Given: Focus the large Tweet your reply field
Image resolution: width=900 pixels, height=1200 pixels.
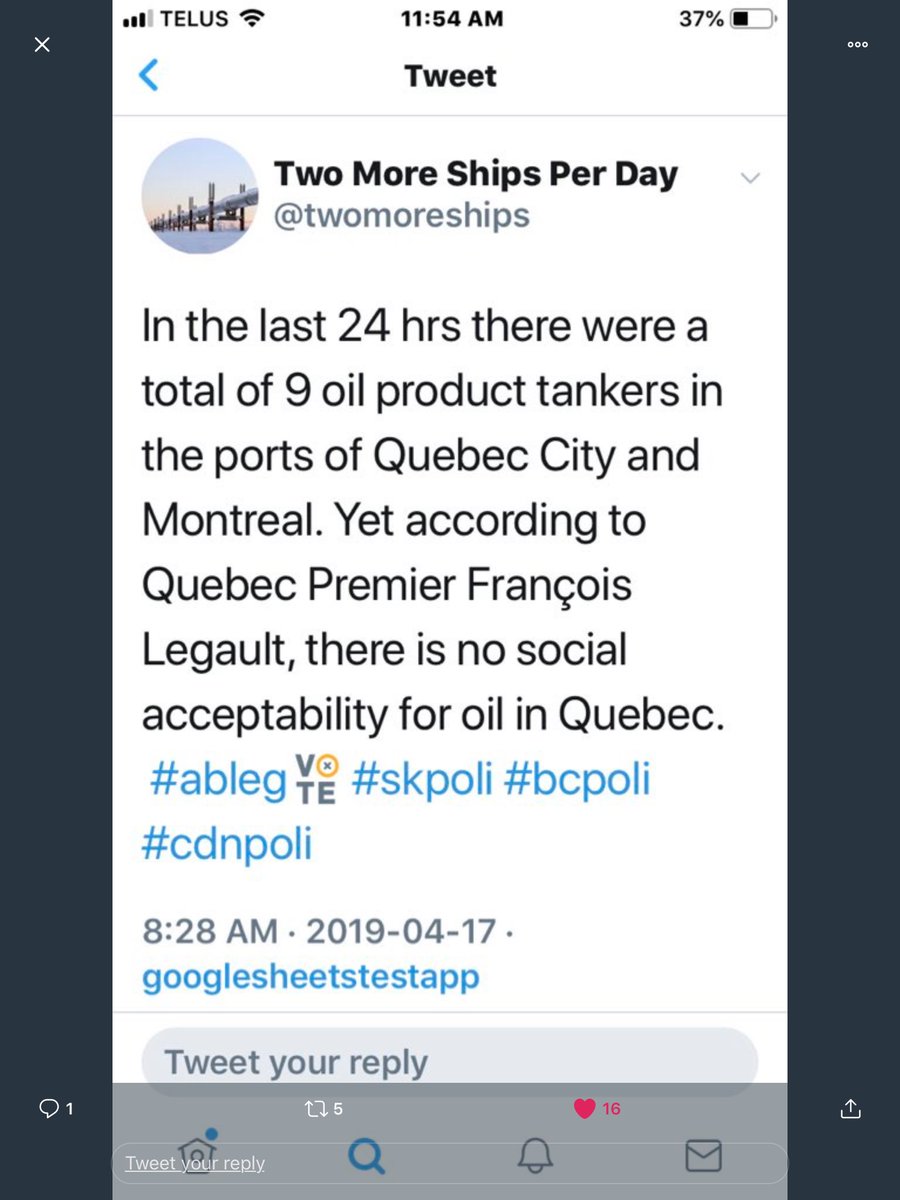Looking at the screenshot, I should pos(449,1061).
